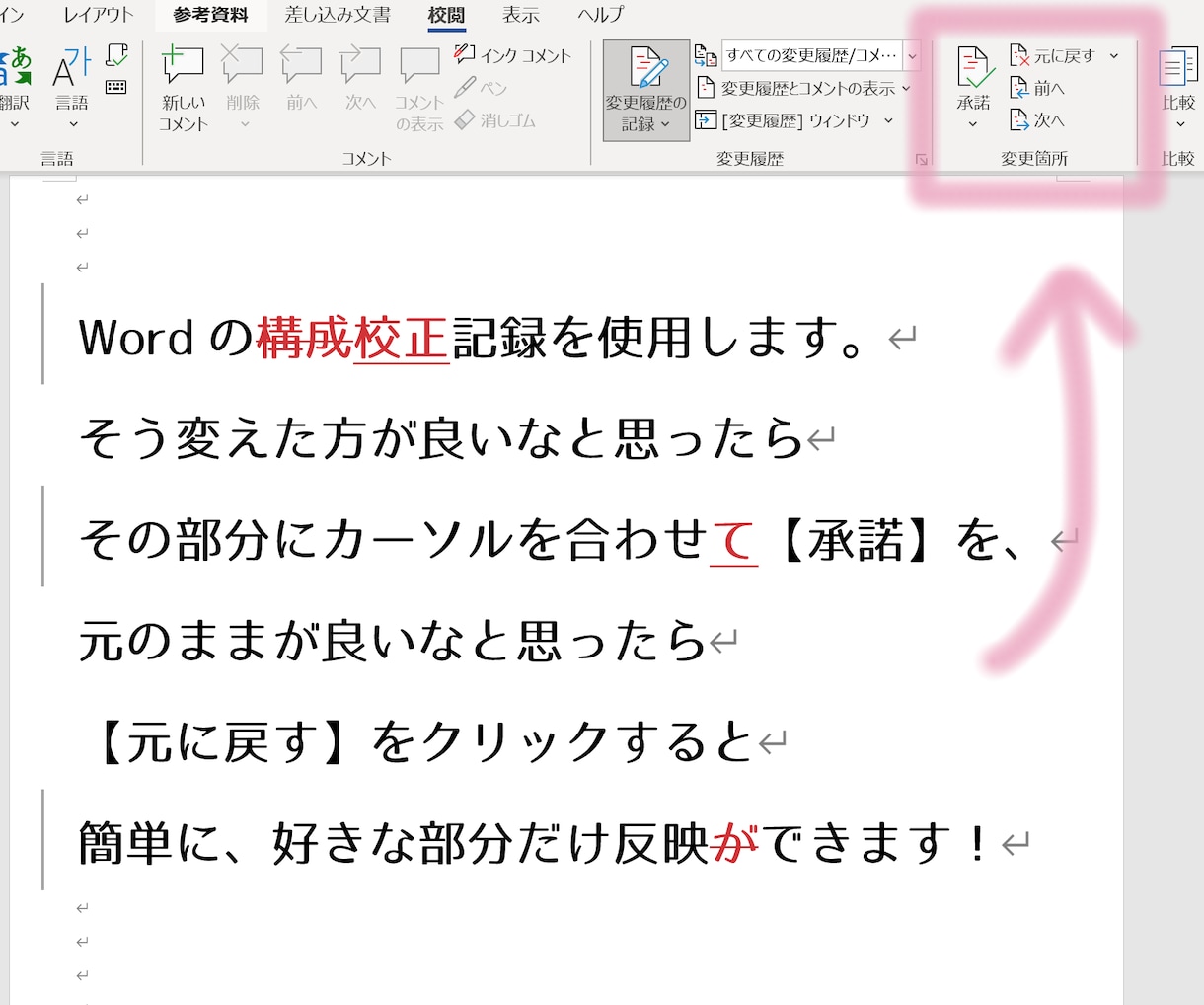Expand the 元に戻す dropdown arrow

pyautogui.click(x=1114, y=56)
